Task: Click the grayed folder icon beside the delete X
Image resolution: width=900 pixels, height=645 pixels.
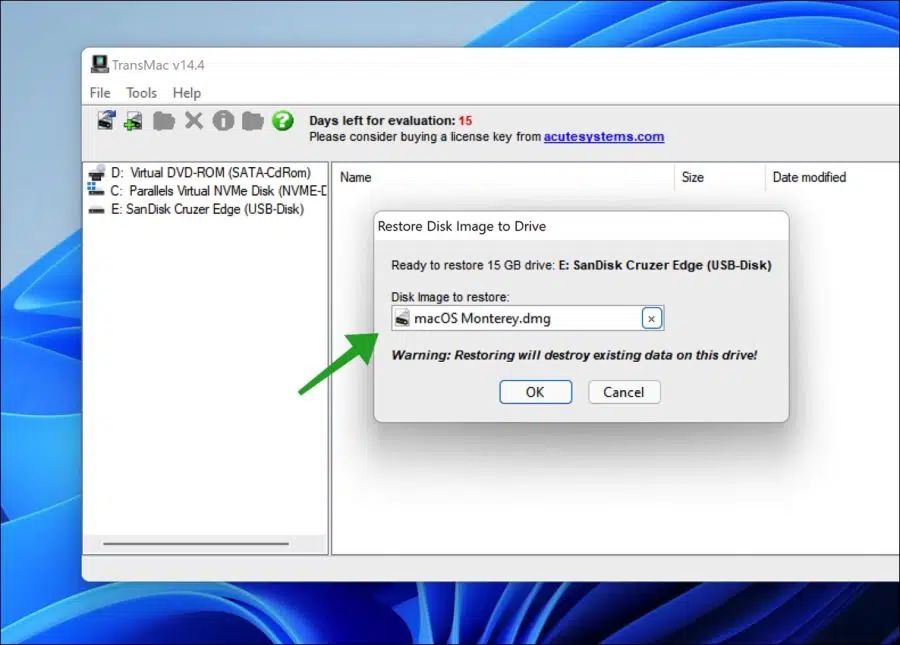Action: tap(164, 121)
